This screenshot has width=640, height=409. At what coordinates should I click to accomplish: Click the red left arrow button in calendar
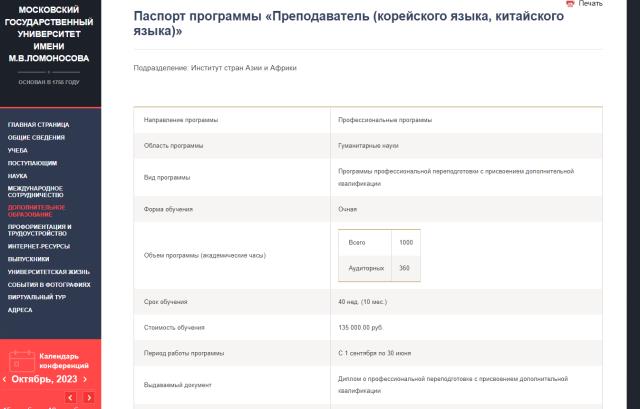70,398
